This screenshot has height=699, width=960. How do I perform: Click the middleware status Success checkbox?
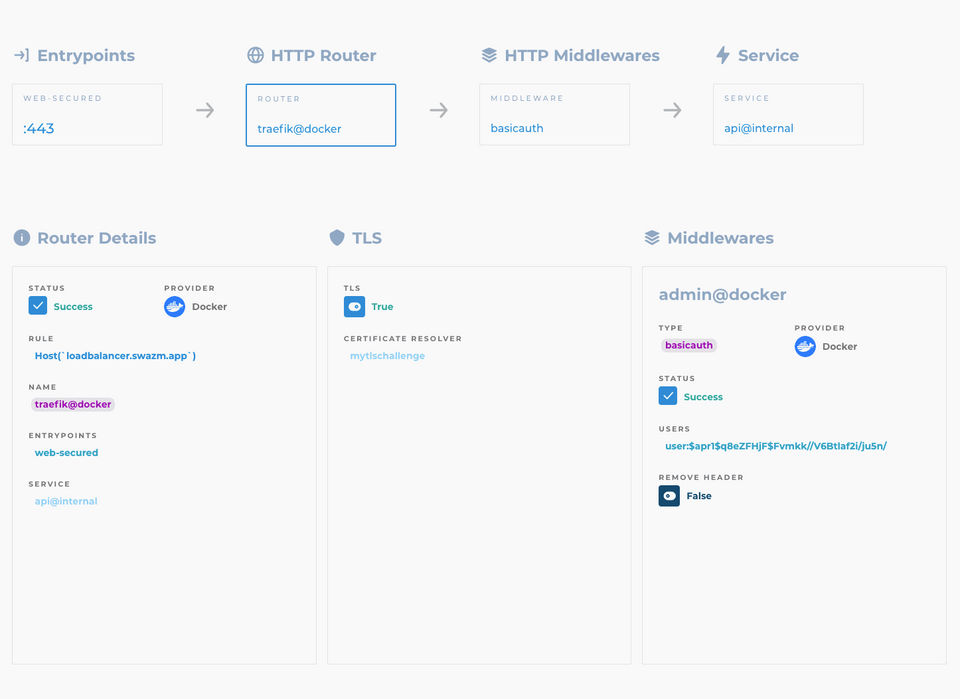(x=668, y=396)
